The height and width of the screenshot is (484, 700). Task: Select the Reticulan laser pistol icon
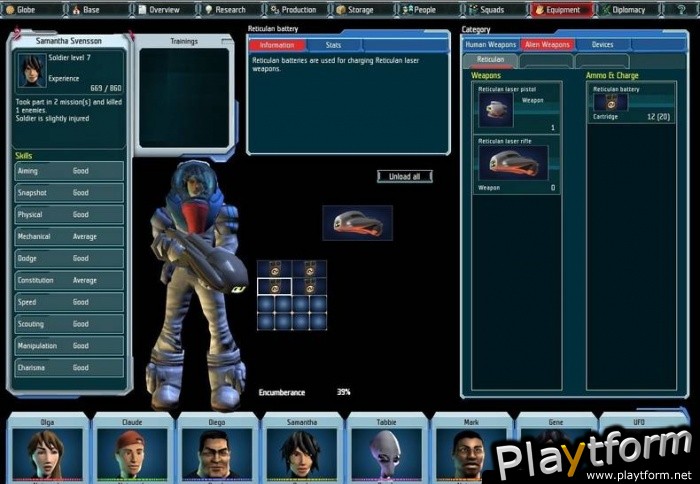click(x=496, y=110)
